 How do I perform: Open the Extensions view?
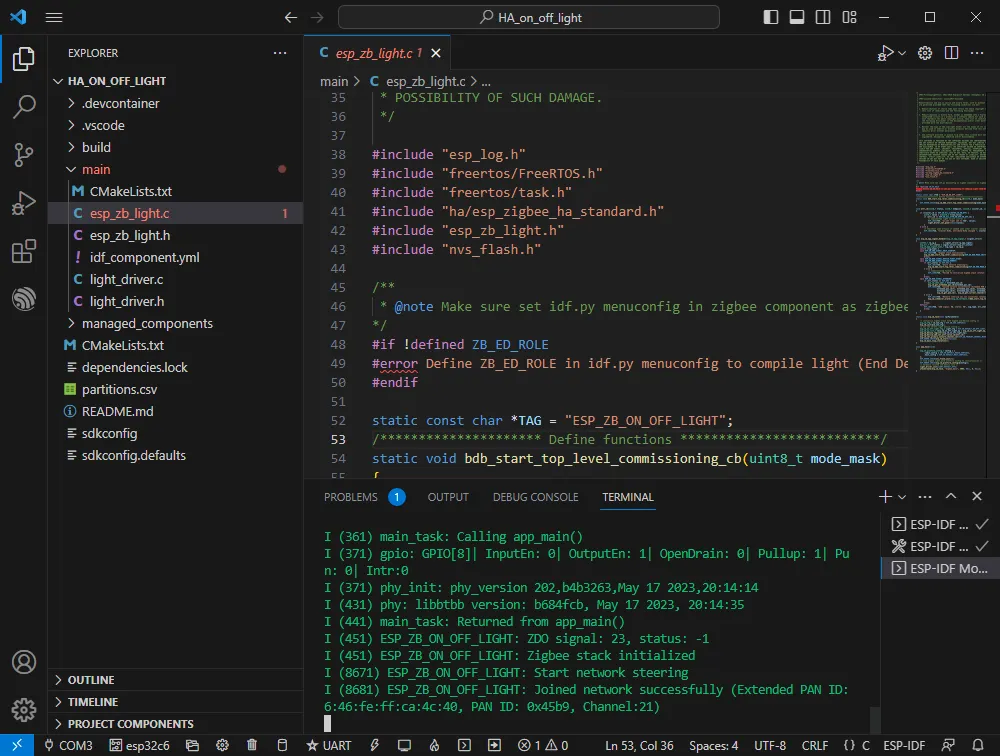(x=24, y=251)
